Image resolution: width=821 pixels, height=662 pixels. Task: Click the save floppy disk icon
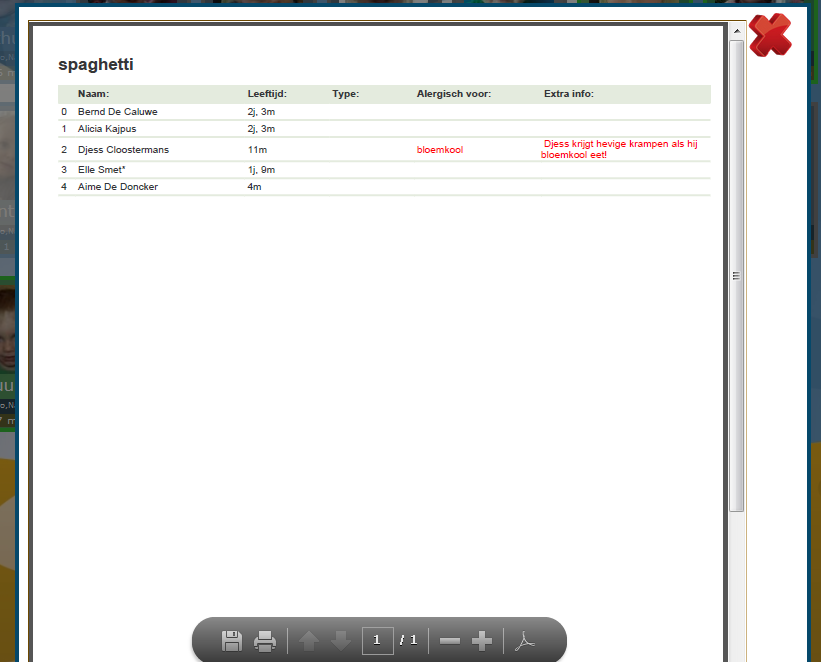(x=232, y=641)
